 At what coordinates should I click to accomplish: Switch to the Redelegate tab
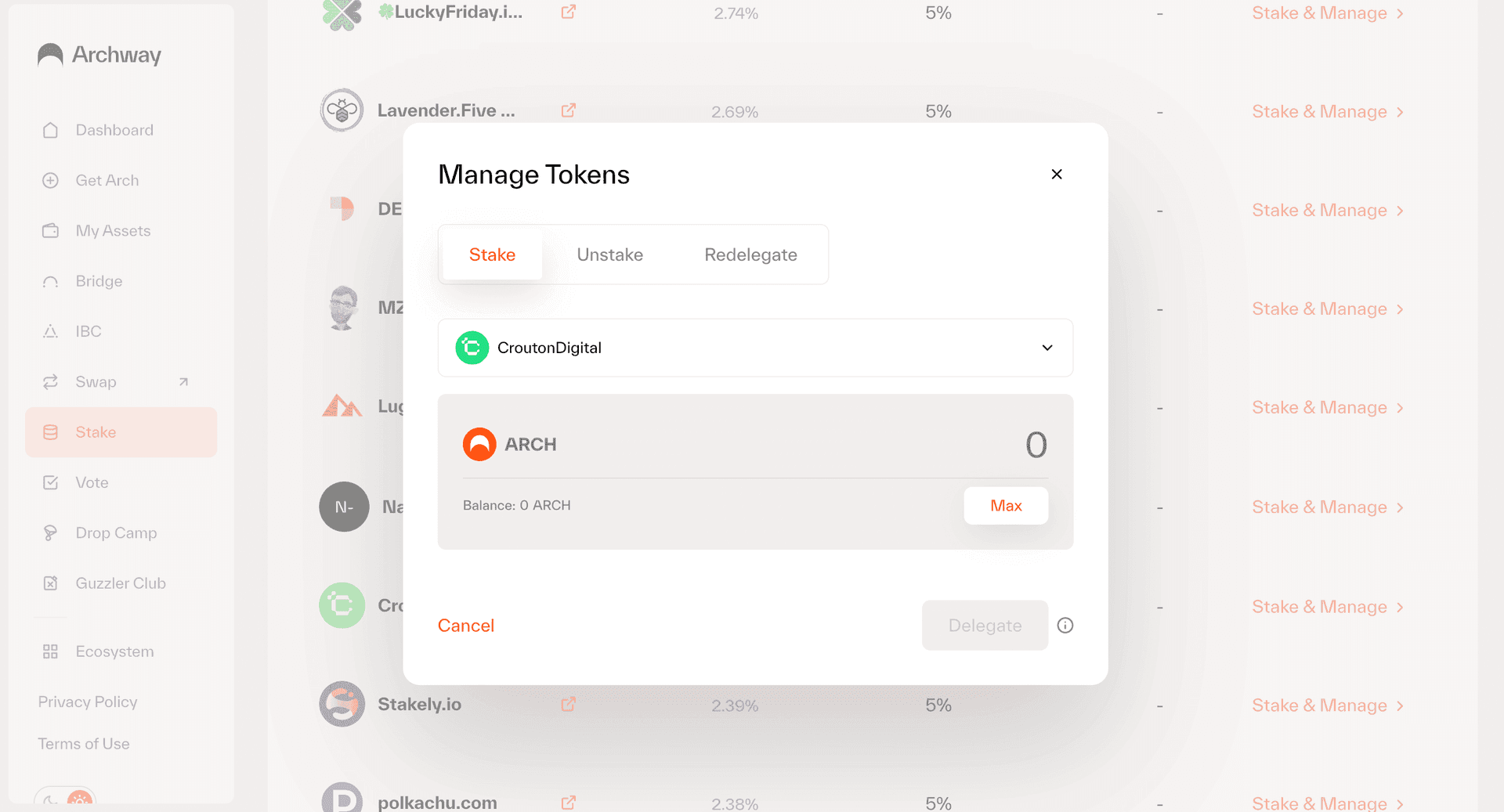pos(750,254)
